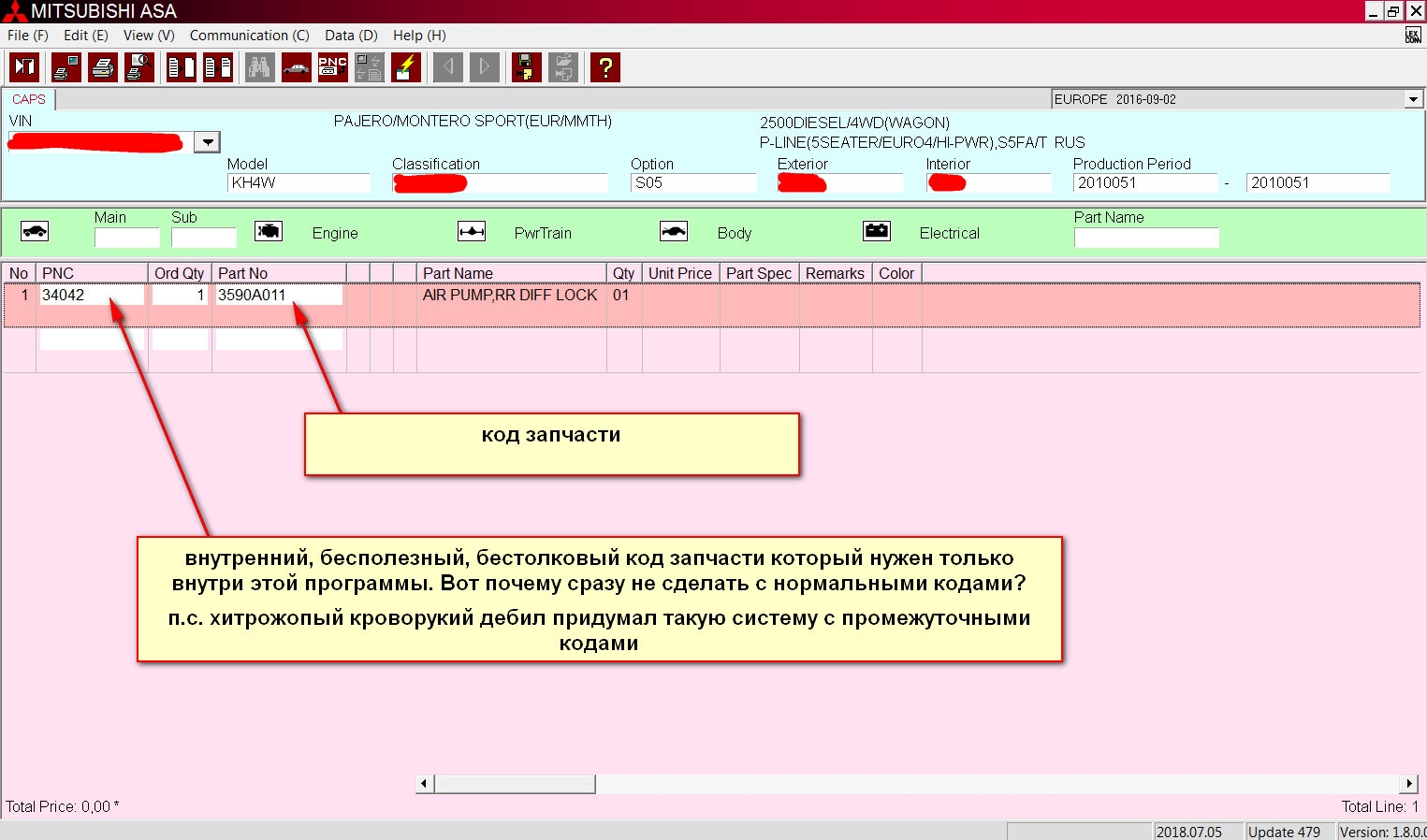Viewport: 1427px width, 840px height.
Task: Click the Electrical battery icon
Action: [877, 231]
